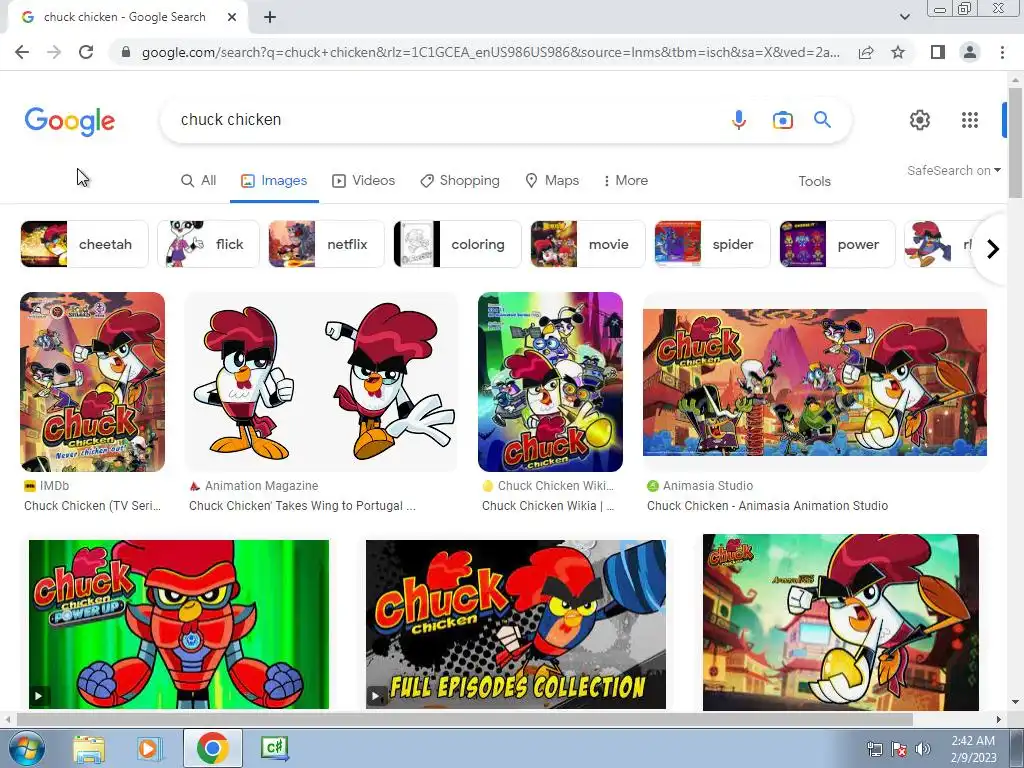Viewport: 1024px width, 768px height.
Task: Follow Chuck Chicken (TV Seri... link
Action: (92, 505)
